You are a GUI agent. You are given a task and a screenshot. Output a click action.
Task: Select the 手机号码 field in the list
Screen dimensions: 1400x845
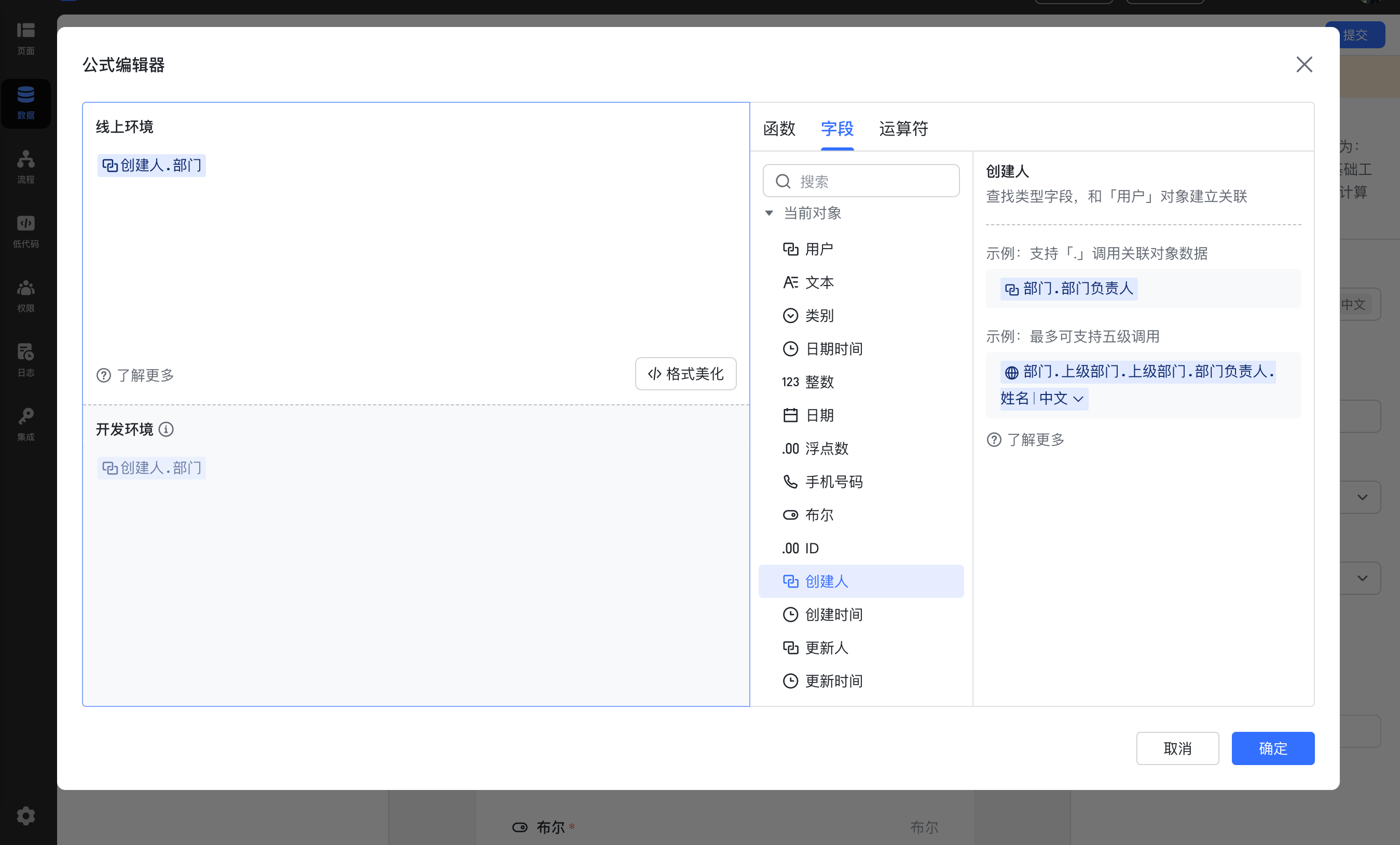[861, 482]
